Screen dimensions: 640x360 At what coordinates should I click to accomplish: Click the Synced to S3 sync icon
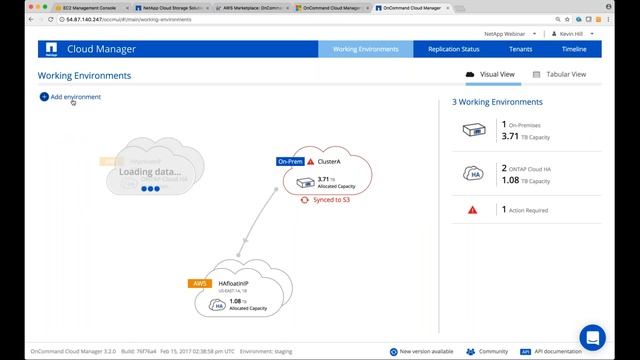click(304, 200)
